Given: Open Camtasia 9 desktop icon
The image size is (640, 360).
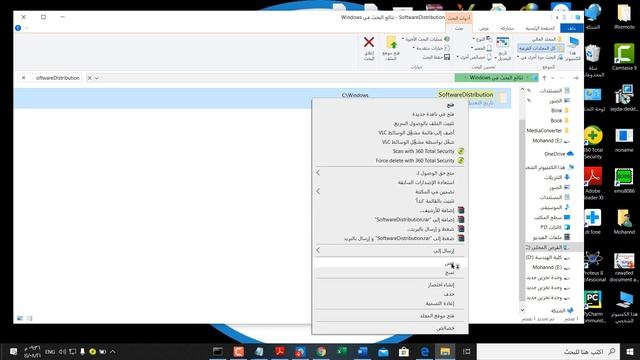Looking at the screenshot, I should pyautogui.click(x=624, y=57).
